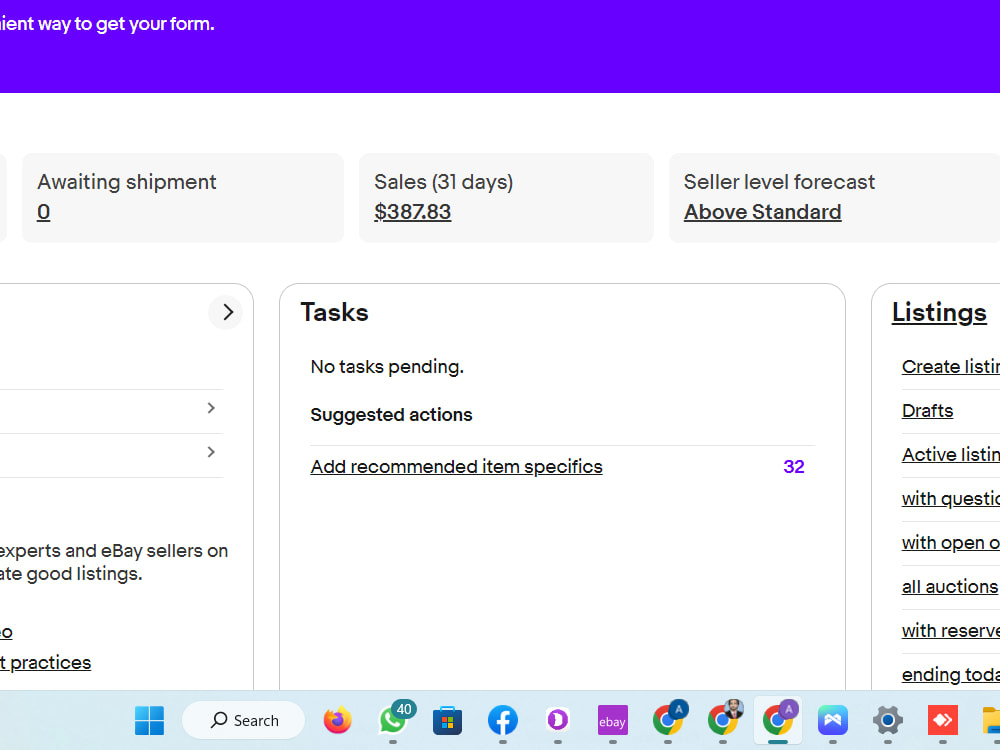
Task: Open Above Standard seller level forecast
Action: 763,212
